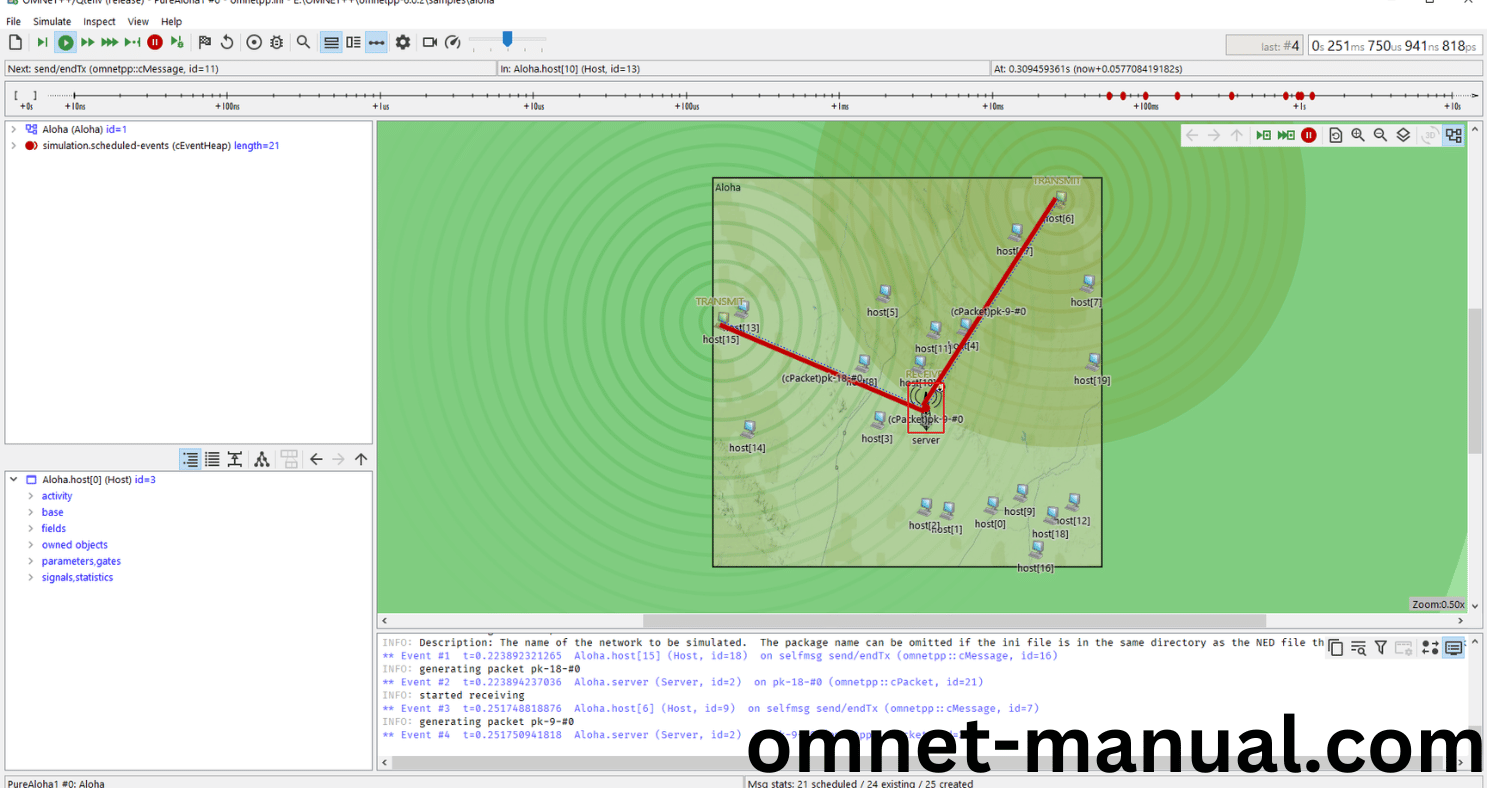Viewport: 1487px width, 788px height.
Task: Open the Simulate menu
Action: coord(52,21)
